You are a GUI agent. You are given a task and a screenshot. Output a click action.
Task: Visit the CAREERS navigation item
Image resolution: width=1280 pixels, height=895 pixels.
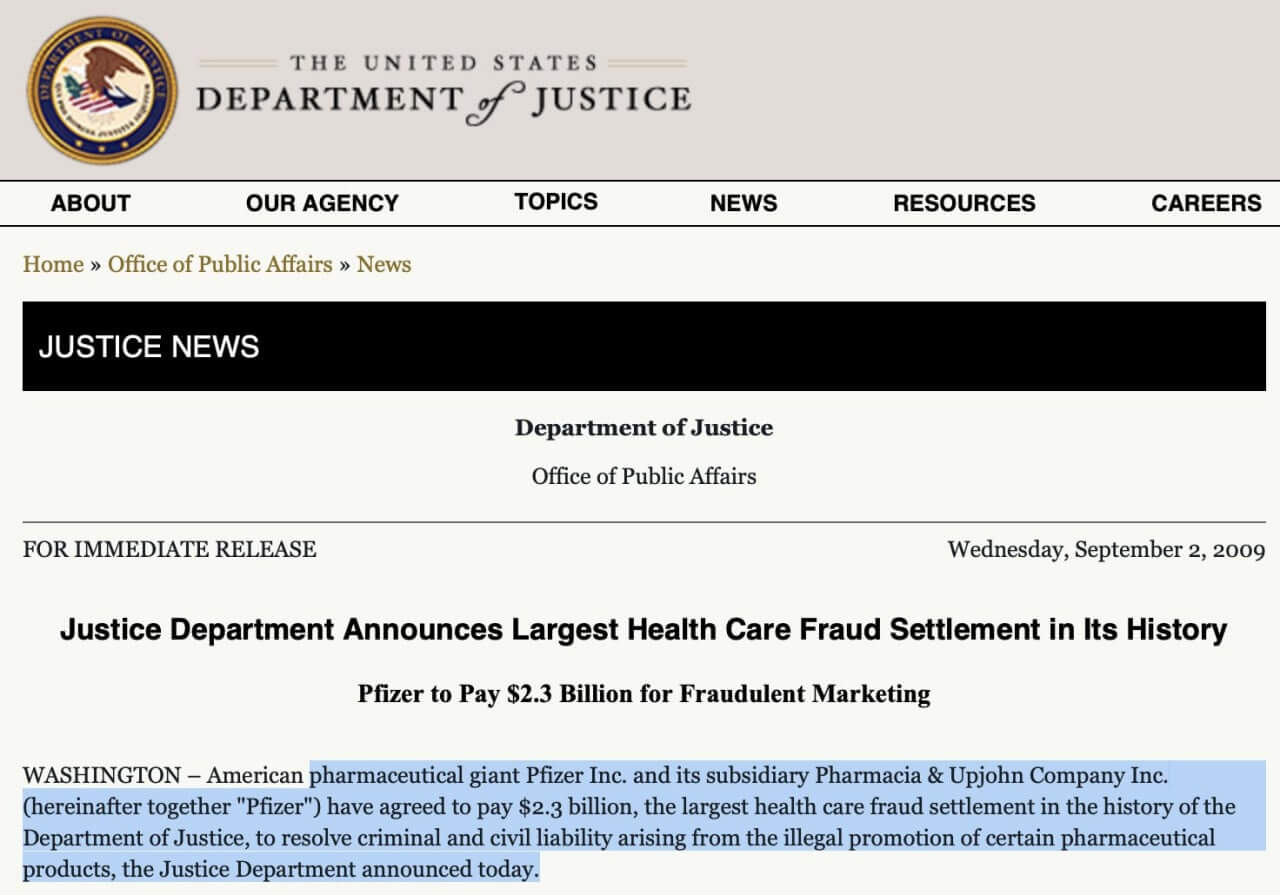(1206, 203)
